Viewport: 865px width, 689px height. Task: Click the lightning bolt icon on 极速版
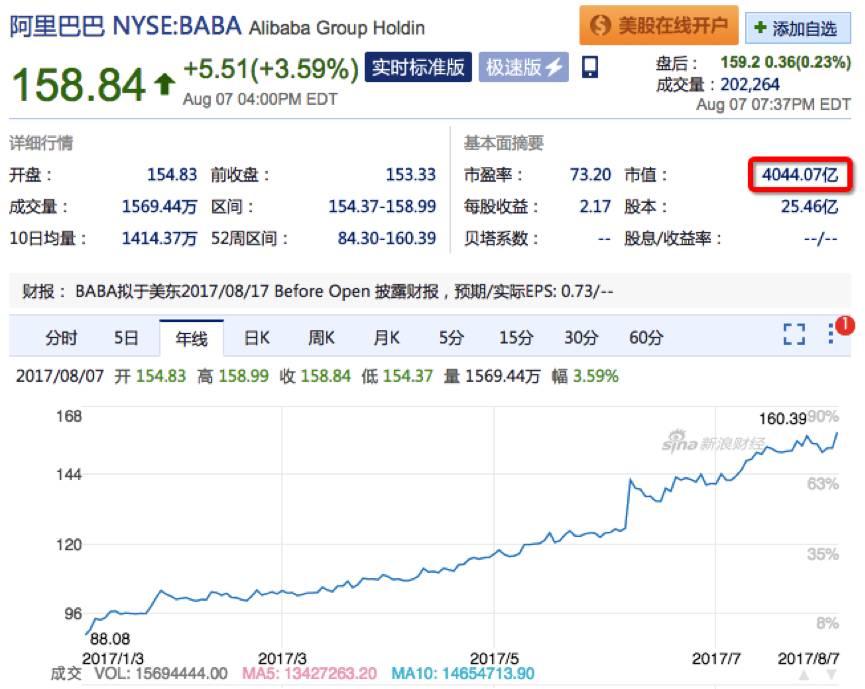554,67
